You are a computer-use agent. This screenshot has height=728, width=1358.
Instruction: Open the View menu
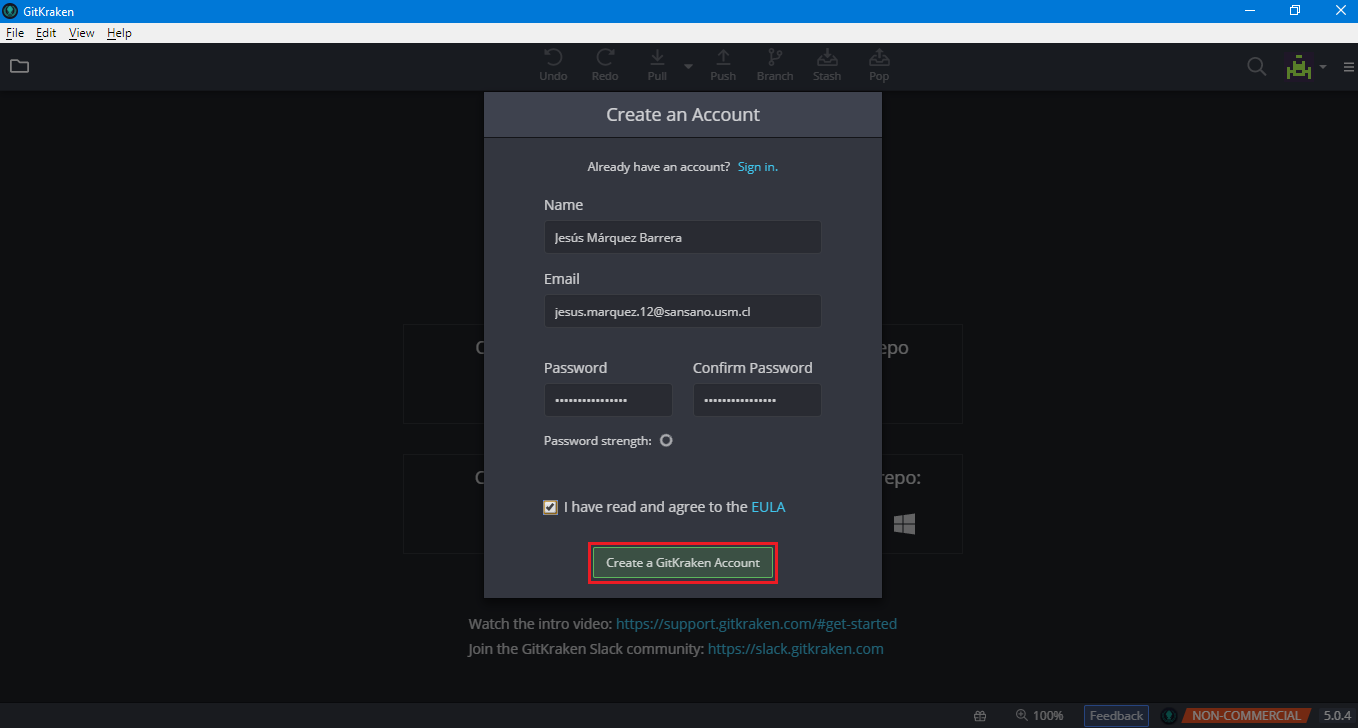tap(82, 33)
